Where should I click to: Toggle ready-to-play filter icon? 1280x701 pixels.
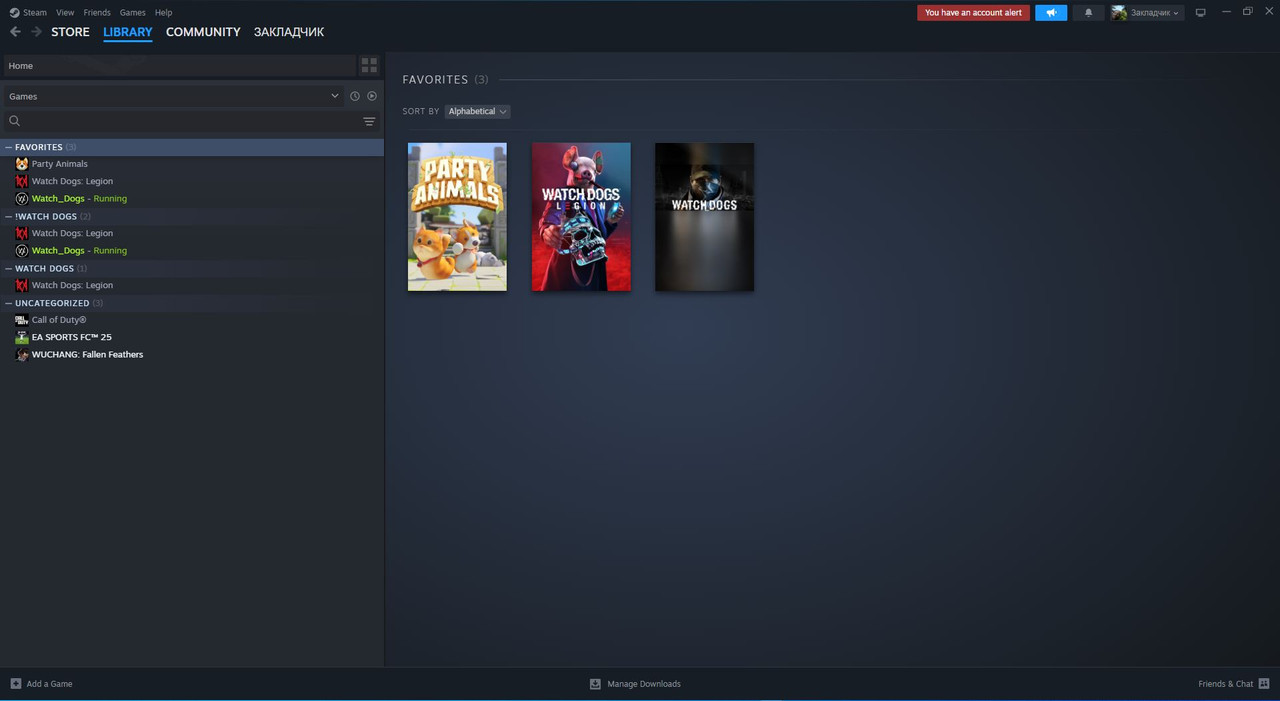click(x=372, y=96)
